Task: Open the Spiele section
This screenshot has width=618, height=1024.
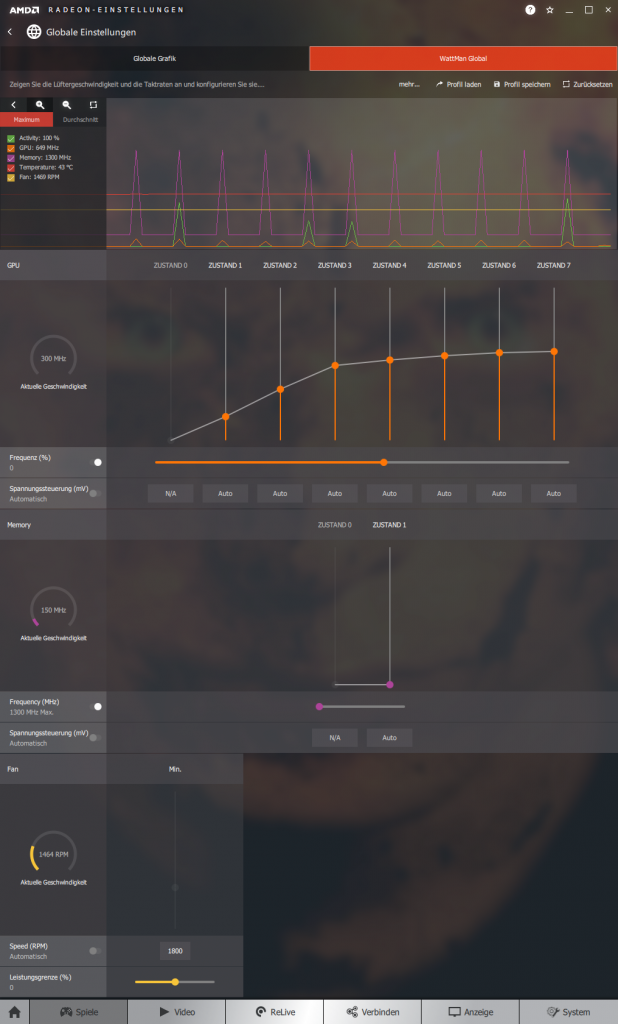Action: [78, 1012]
